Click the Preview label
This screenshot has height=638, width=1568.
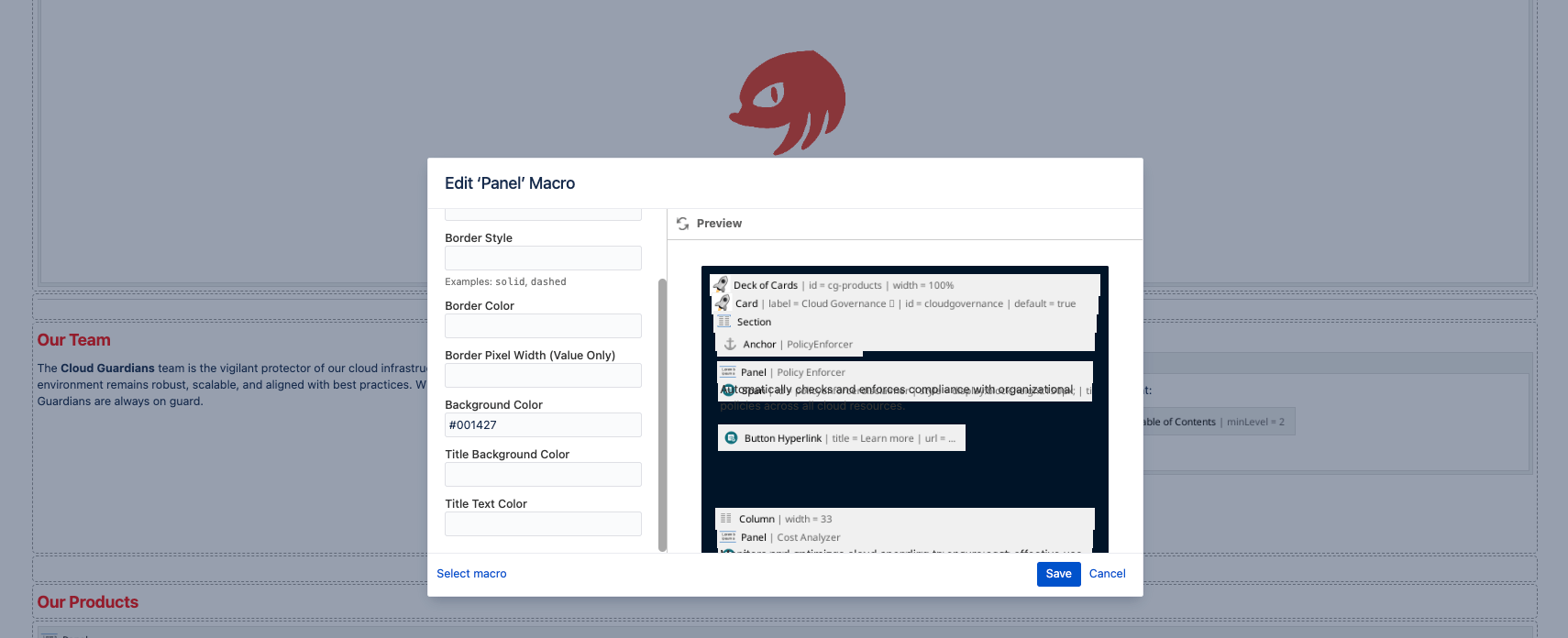coord(719,224)
